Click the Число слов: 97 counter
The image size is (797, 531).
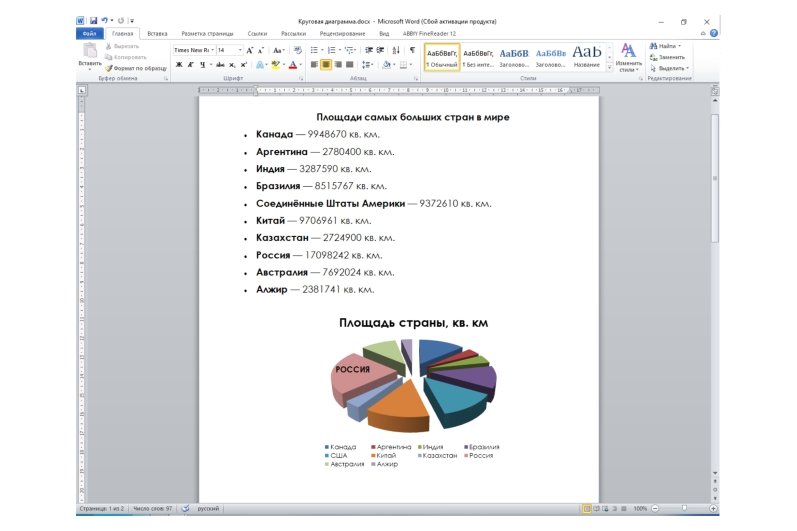(152, 508)
